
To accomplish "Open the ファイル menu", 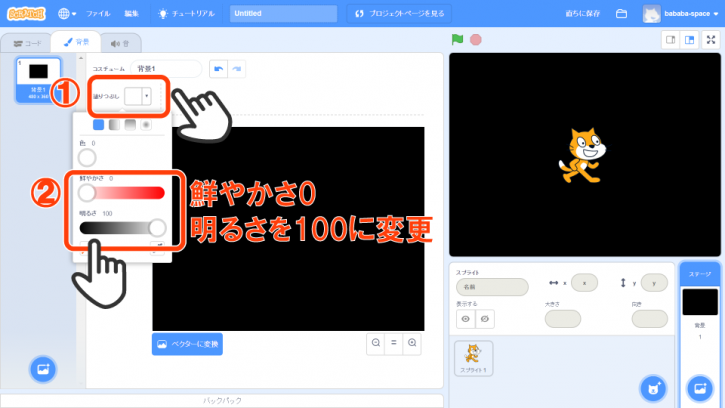I will (x=98, y=14).
